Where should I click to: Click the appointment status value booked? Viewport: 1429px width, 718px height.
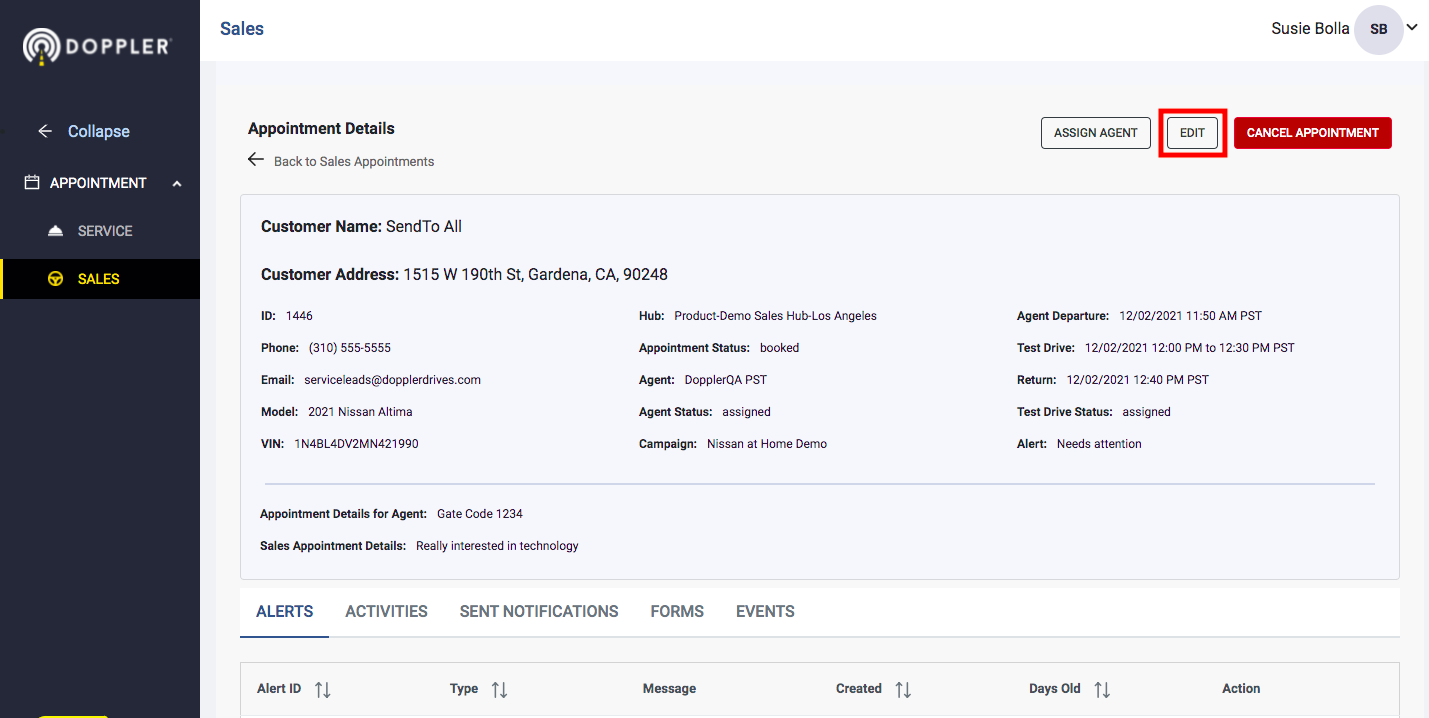click(780, 348)
